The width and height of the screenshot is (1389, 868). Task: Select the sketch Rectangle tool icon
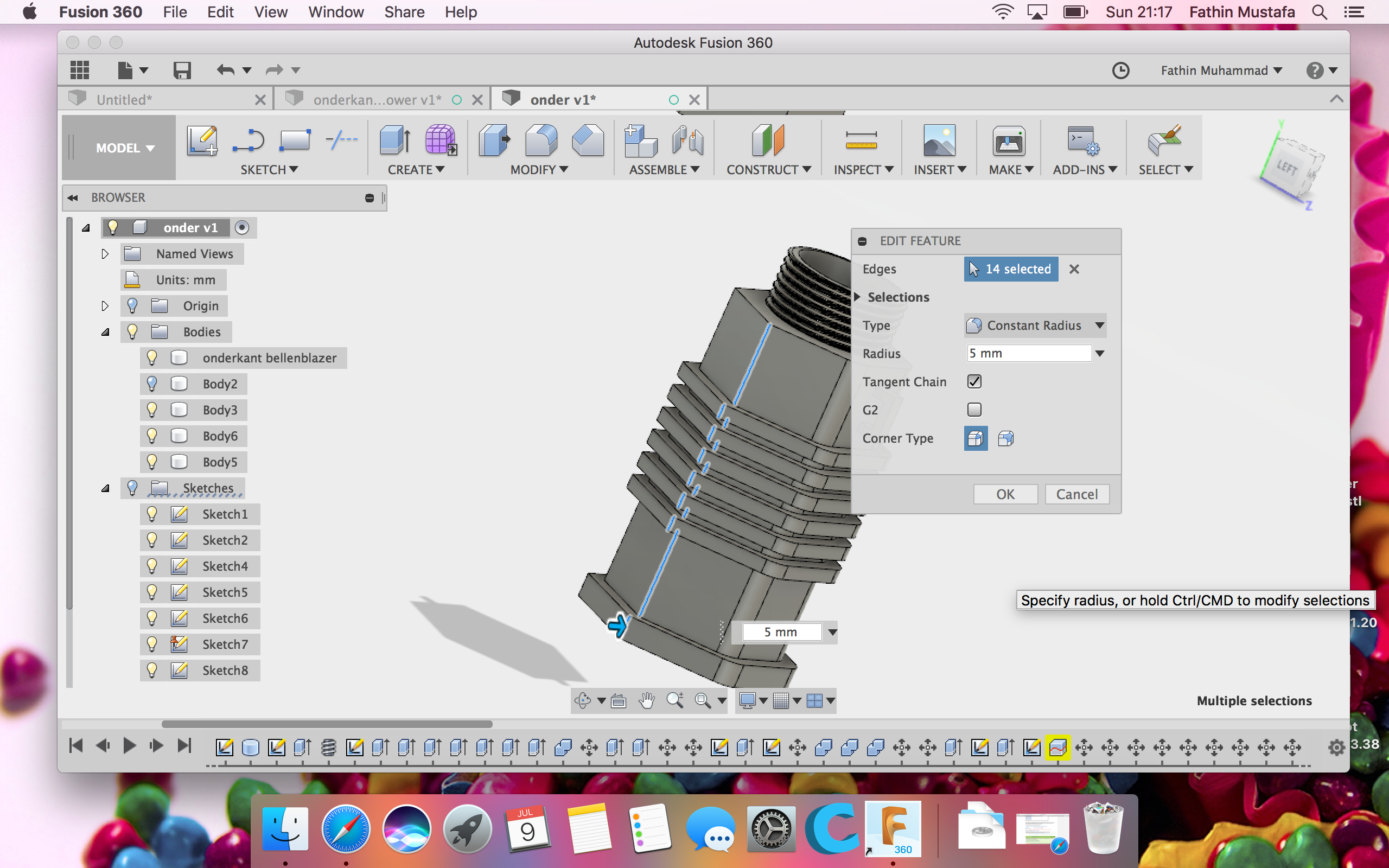[x=295, y=141]
